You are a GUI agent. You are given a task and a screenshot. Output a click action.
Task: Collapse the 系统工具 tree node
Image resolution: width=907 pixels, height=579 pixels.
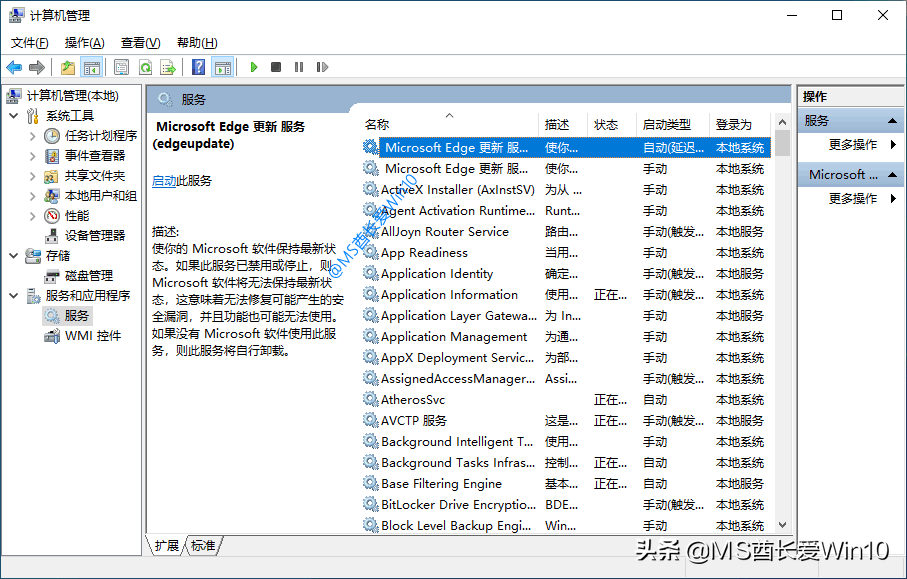14,116
